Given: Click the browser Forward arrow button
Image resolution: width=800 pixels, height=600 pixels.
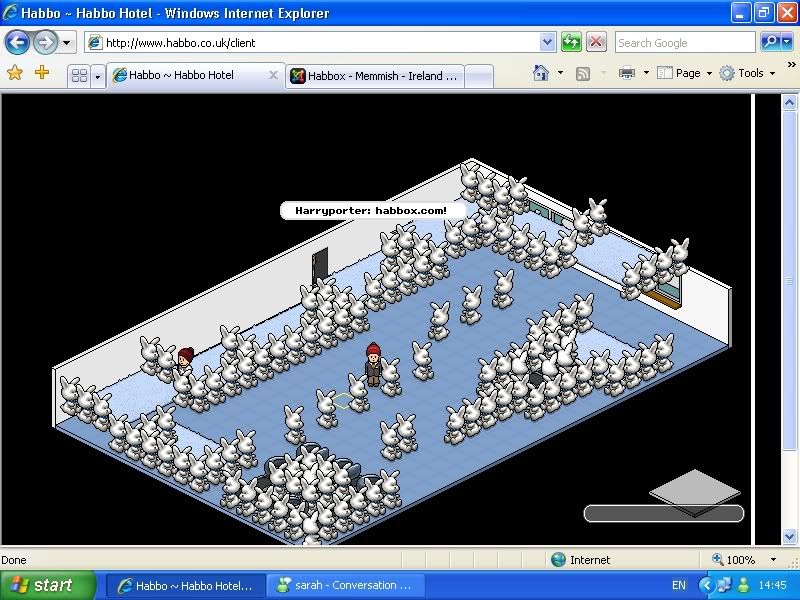Looking at the screenshot, I should 45,42.
